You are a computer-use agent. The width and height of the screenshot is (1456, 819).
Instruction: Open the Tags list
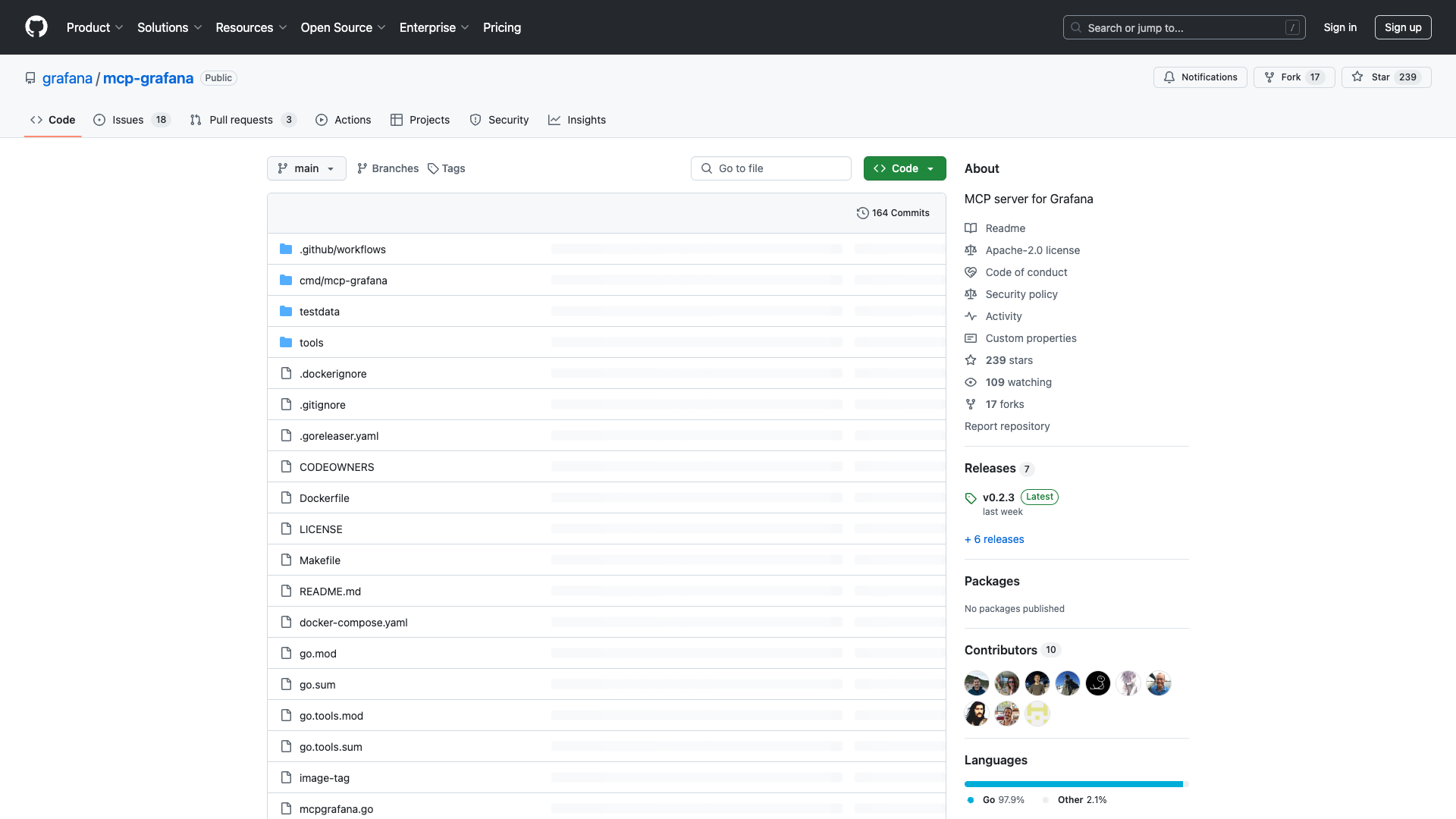(446, 168)
